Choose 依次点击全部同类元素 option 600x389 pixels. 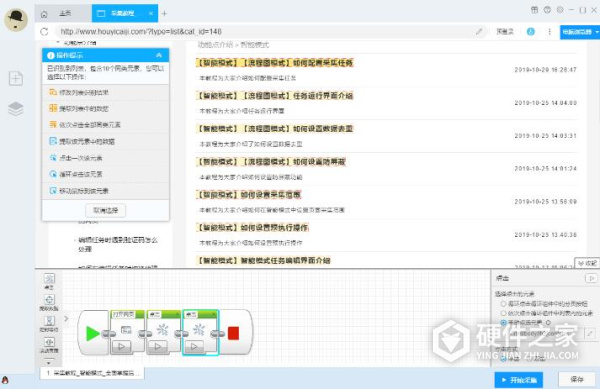tap(105, 125)
